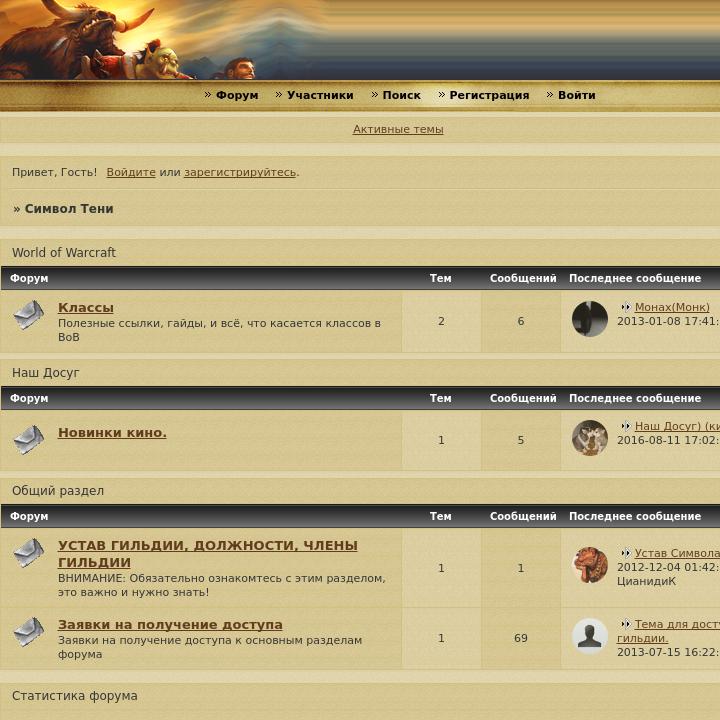
Task: Click the date 2013-01-08 17:41
Action: pyautogui.click(x=668, y=321)
